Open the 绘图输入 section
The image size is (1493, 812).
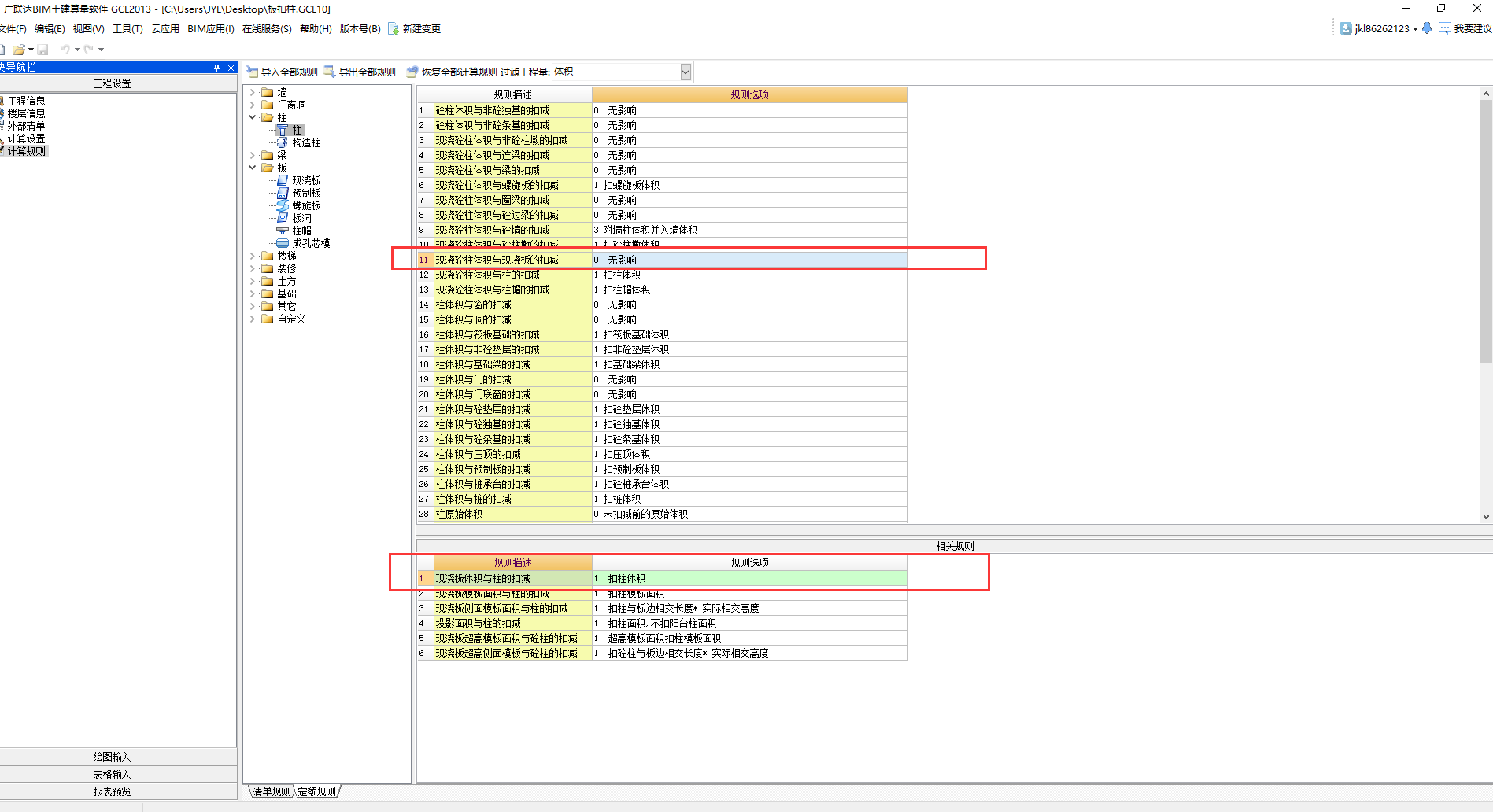coord(113,757)
